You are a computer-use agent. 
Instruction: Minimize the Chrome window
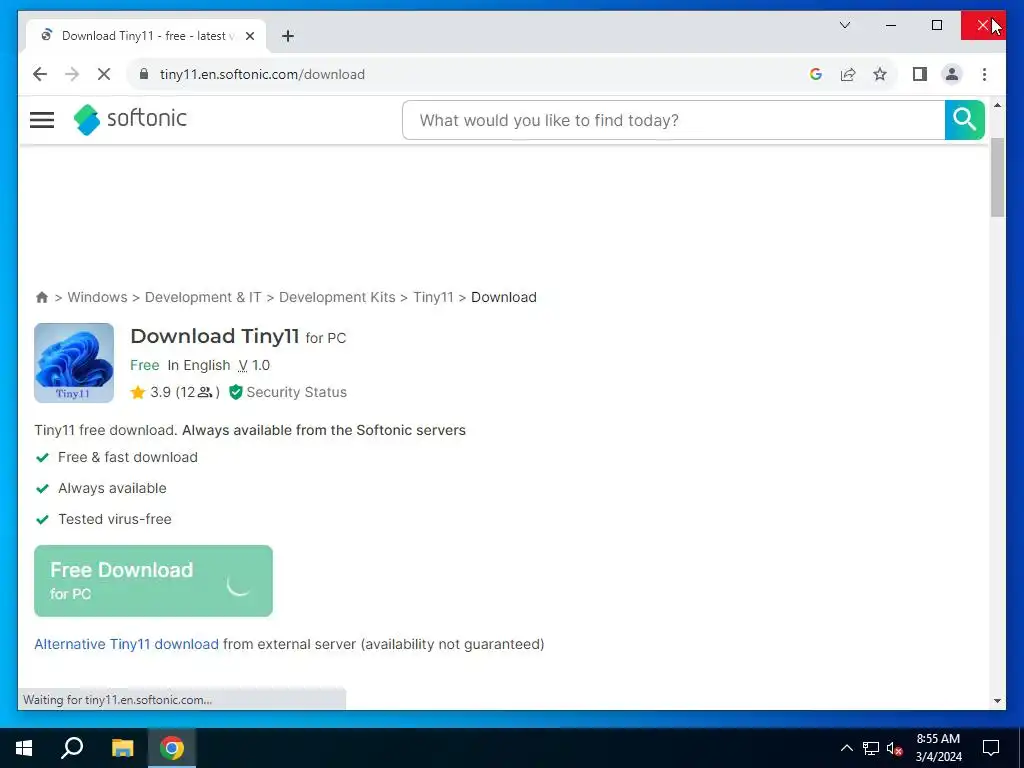pyautogui.click(x=891, y=25)
